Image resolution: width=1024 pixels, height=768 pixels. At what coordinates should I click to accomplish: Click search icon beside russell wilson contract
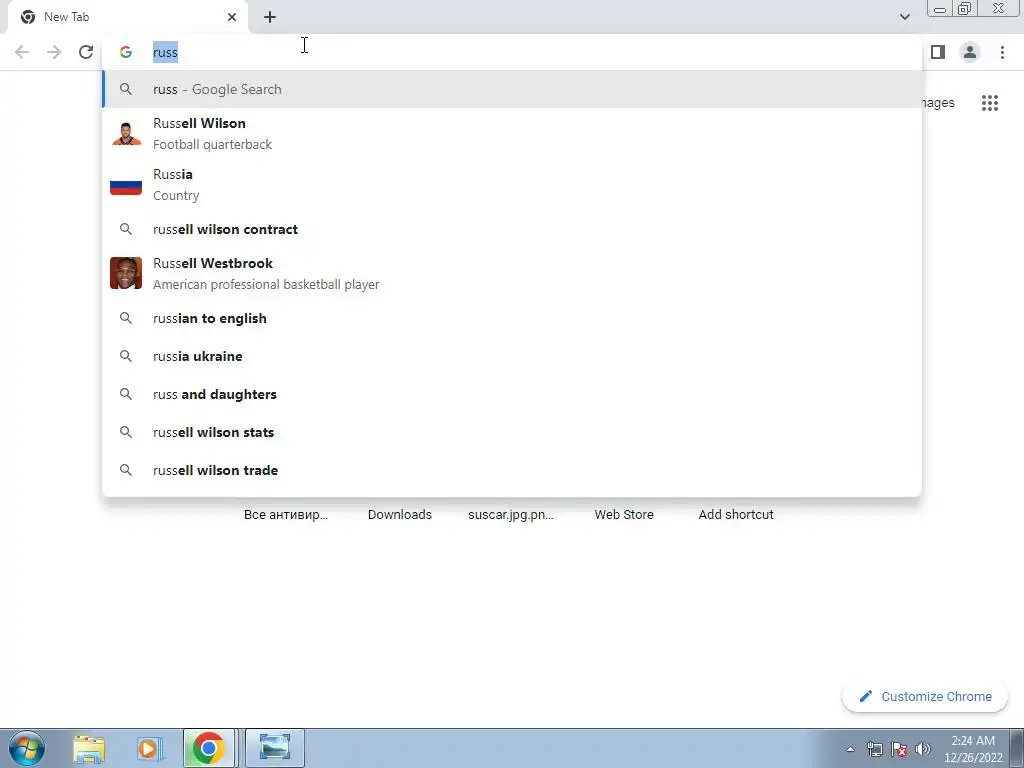click(126, 229)
